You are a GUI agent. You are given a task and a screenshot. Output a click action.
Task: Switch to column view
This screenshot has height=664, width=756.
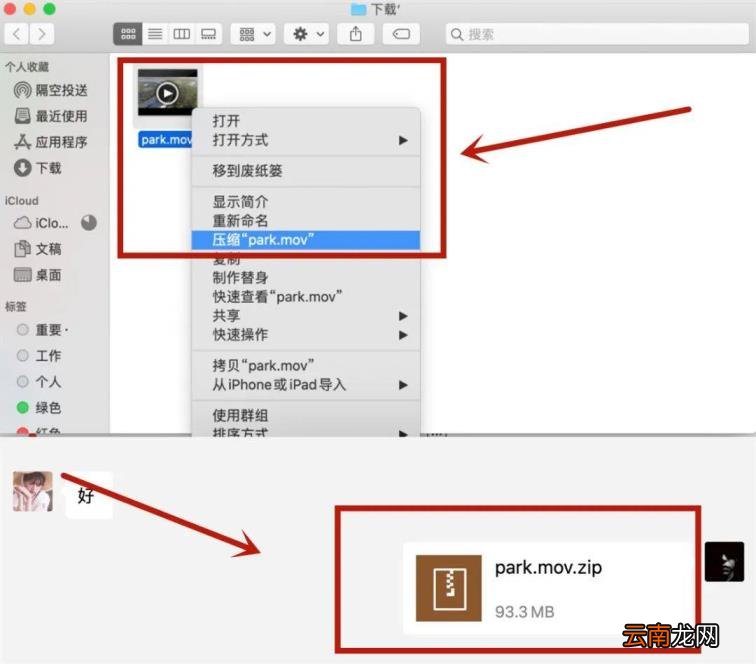[182, 34]
